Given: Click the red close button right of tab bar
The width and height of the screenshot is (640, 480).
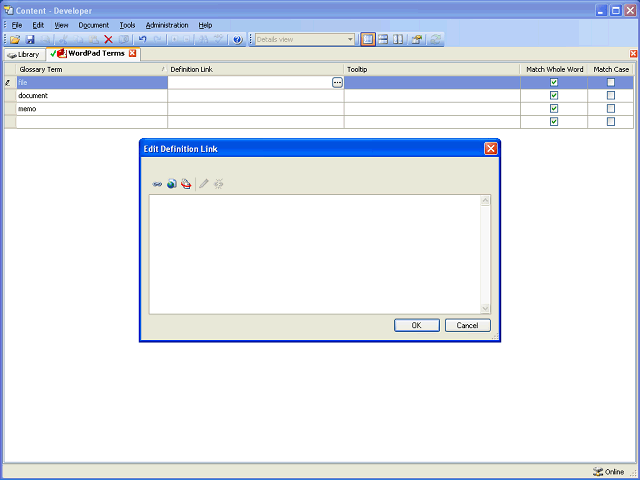Looking at the screenshot, I should 633,53.
